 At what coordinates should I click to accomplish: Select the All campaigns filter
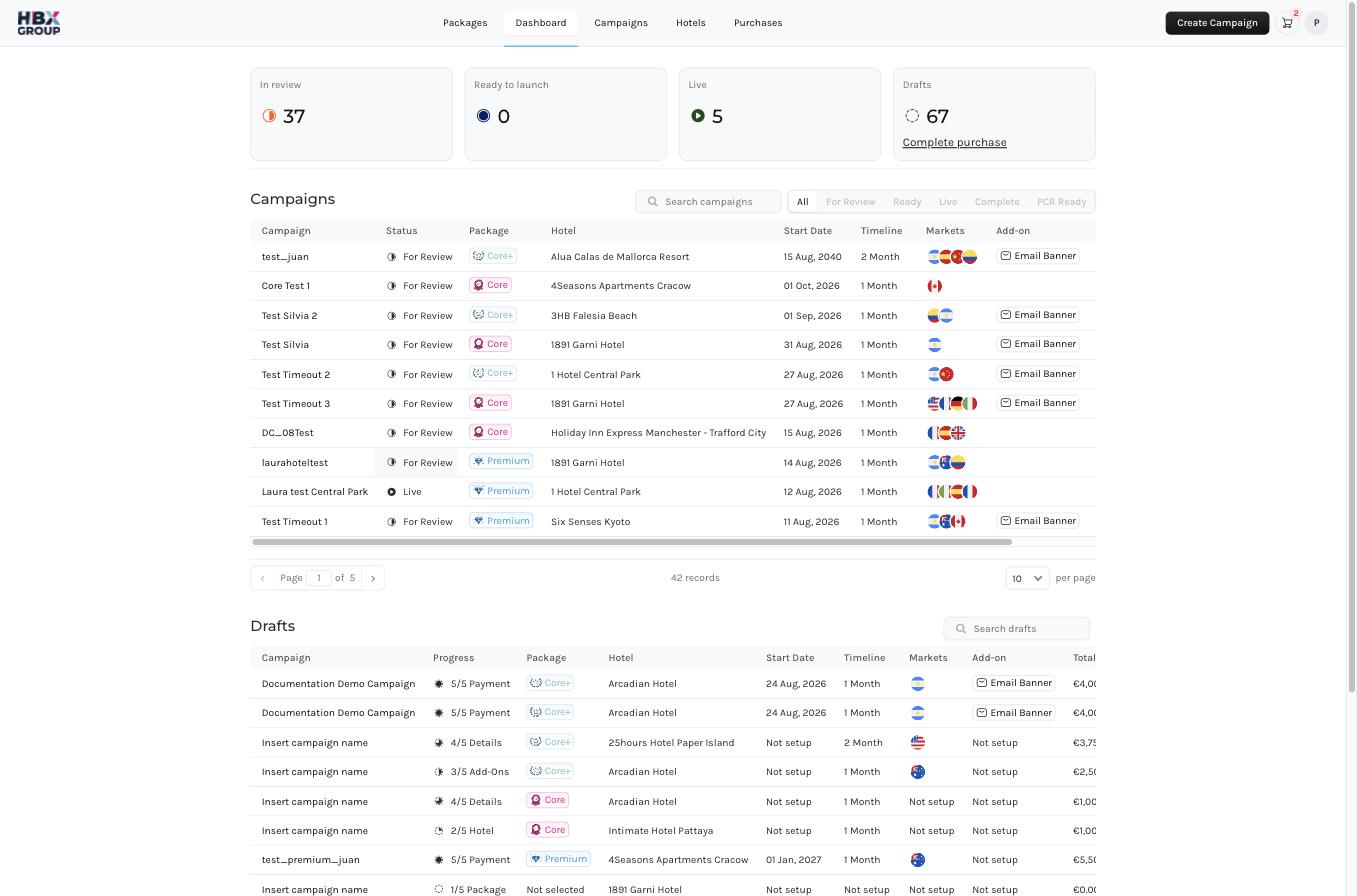[802, 202]
